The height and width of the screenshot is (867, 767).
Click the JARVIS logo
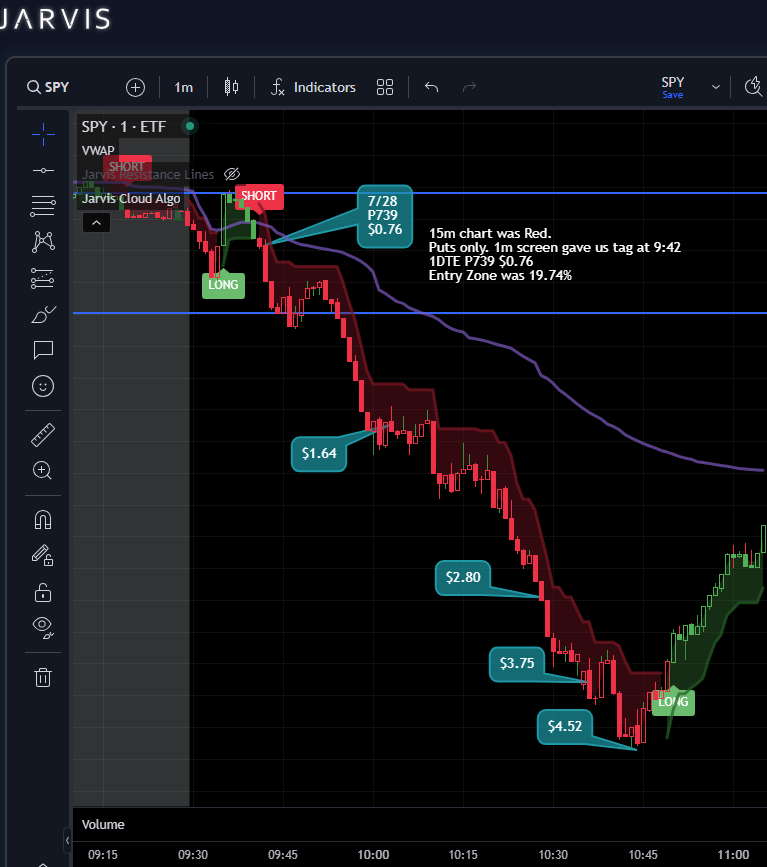pyautogui.click(x=55, y=19)
